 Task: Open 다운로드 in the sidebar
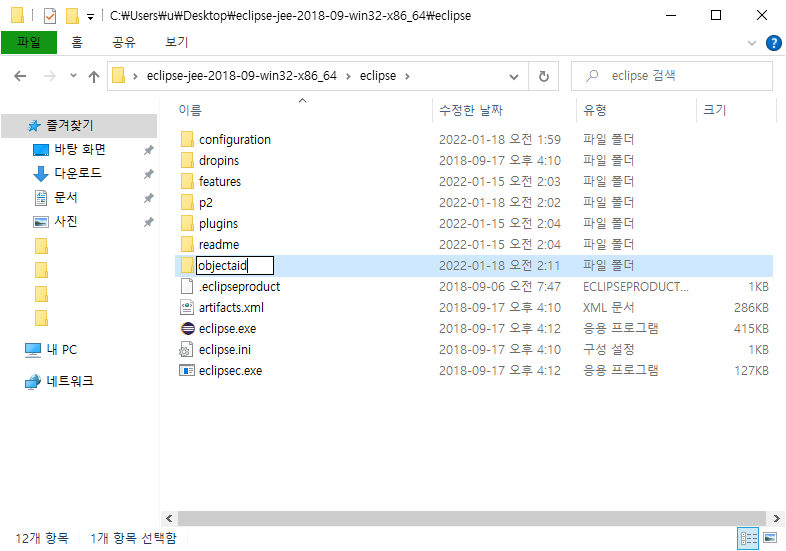[x=77, y=173]
